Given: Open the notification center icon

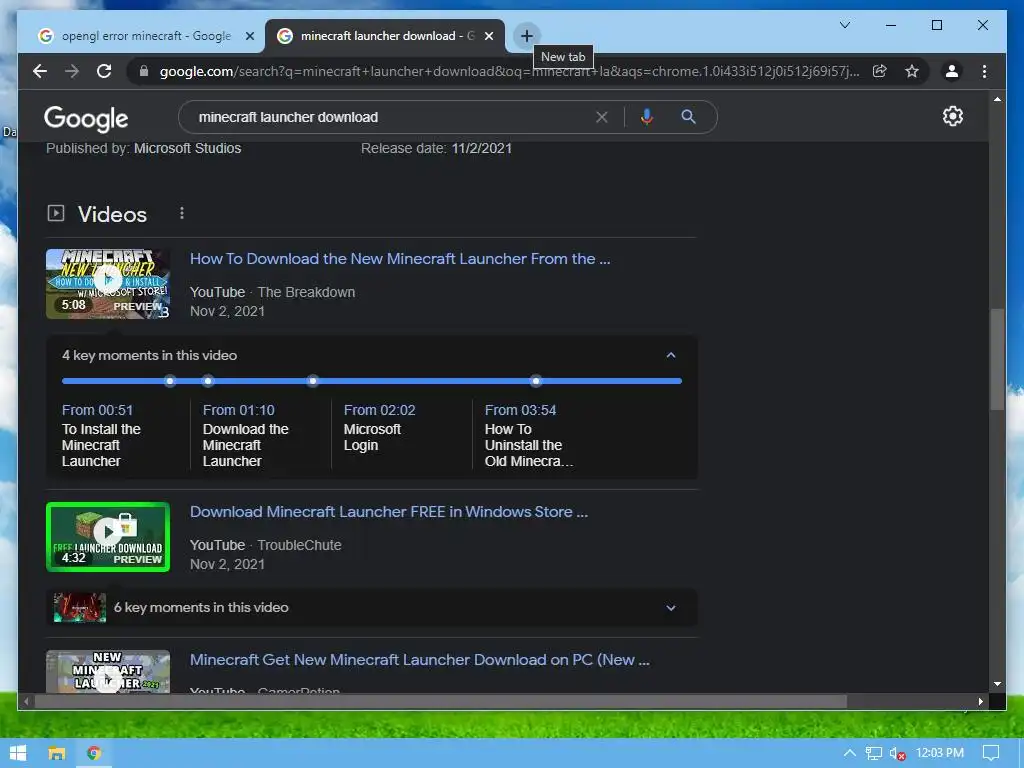Looking at the screenshot, I should click(x=991, y=753).
